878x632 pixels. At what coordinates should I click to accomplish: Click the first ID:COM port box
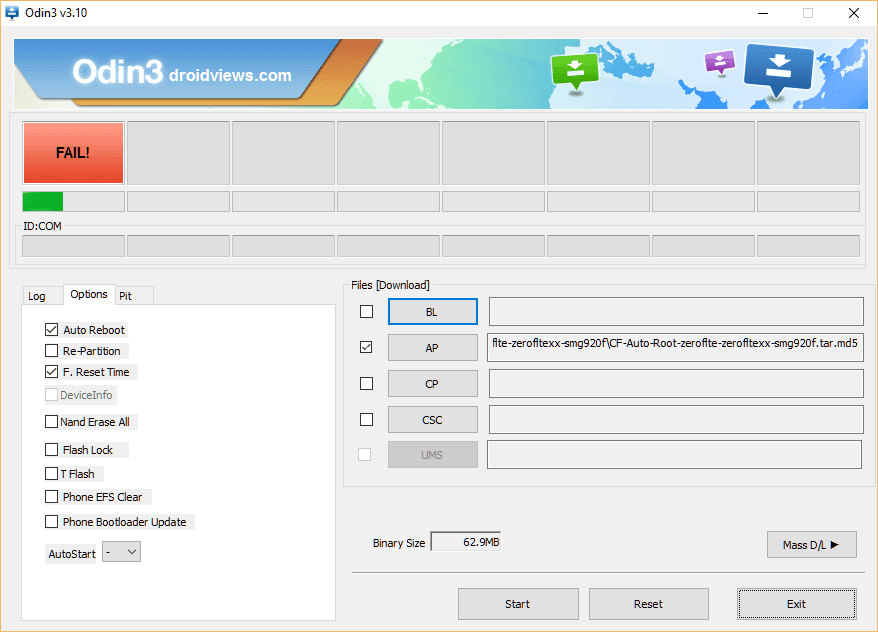(x=73, y=246)
